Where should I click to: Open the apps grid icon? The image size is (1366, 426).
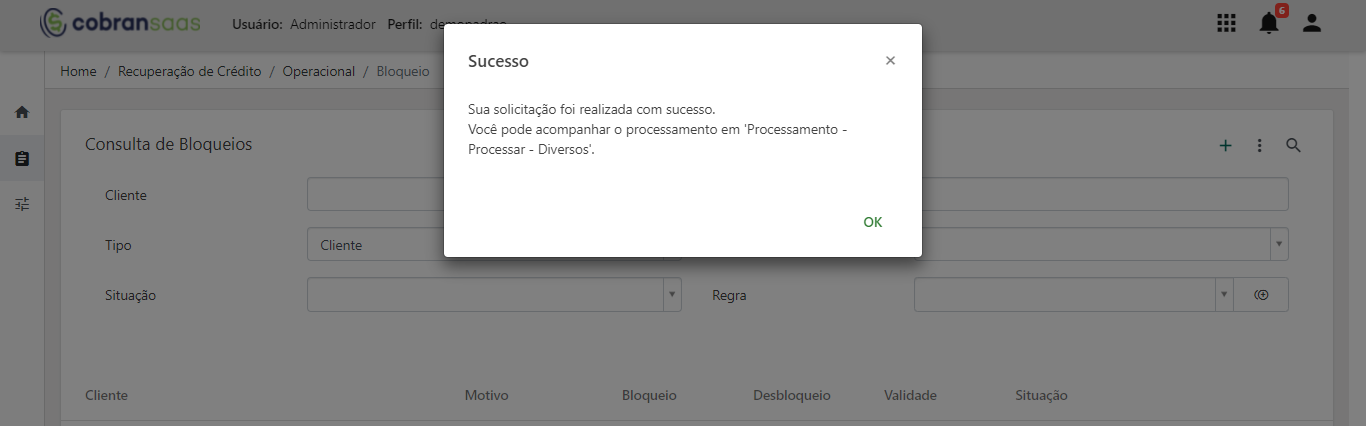(x=1225, y=23)
